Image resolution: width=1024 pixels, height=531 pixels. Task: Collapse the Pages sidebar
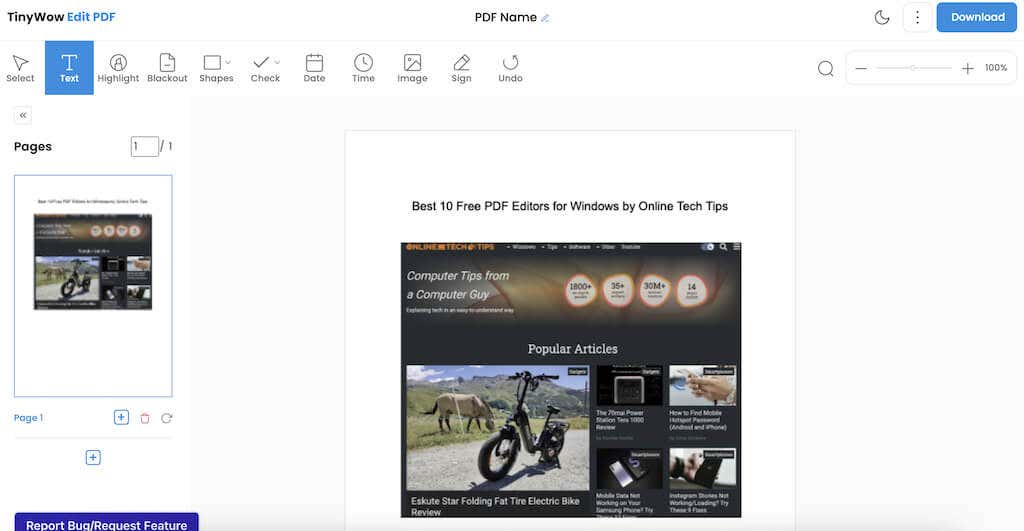23,116
